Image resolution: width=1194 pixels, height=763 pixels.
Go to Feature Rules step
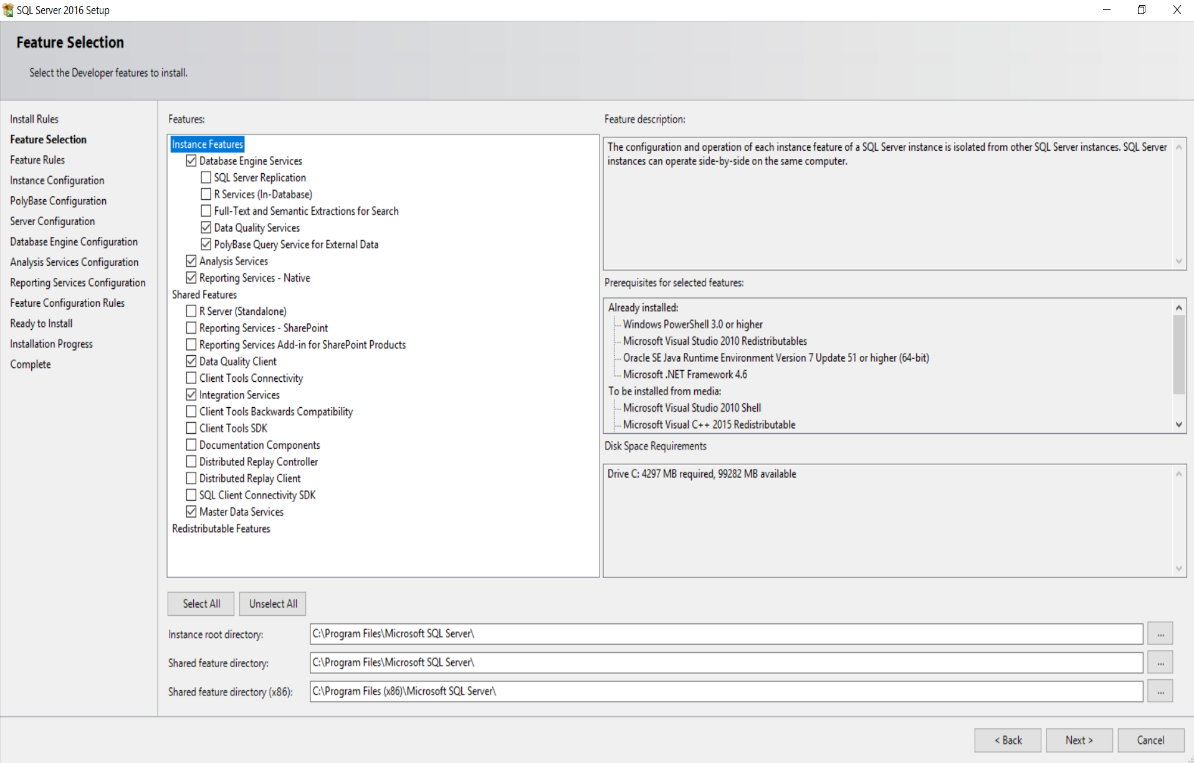[37, 160]
